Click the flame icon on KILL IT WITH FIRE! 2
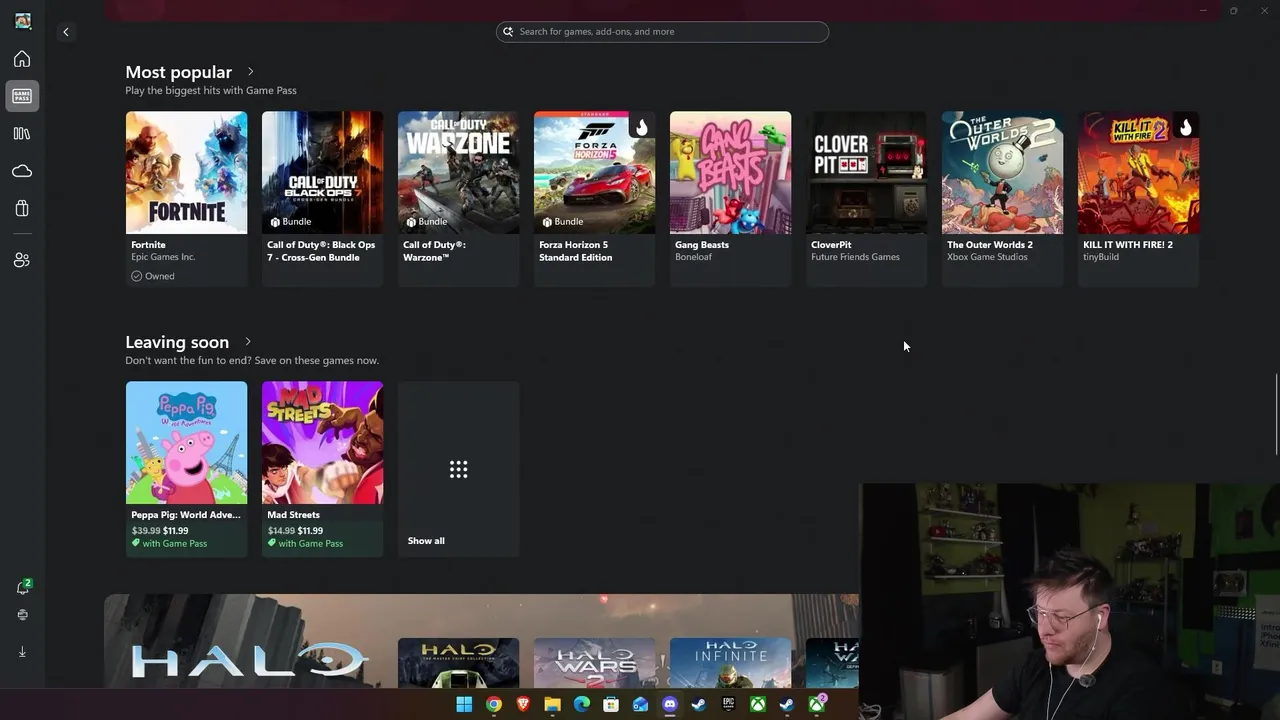The height and width of the screenshot is (720, 1280). click(1185, 126)
